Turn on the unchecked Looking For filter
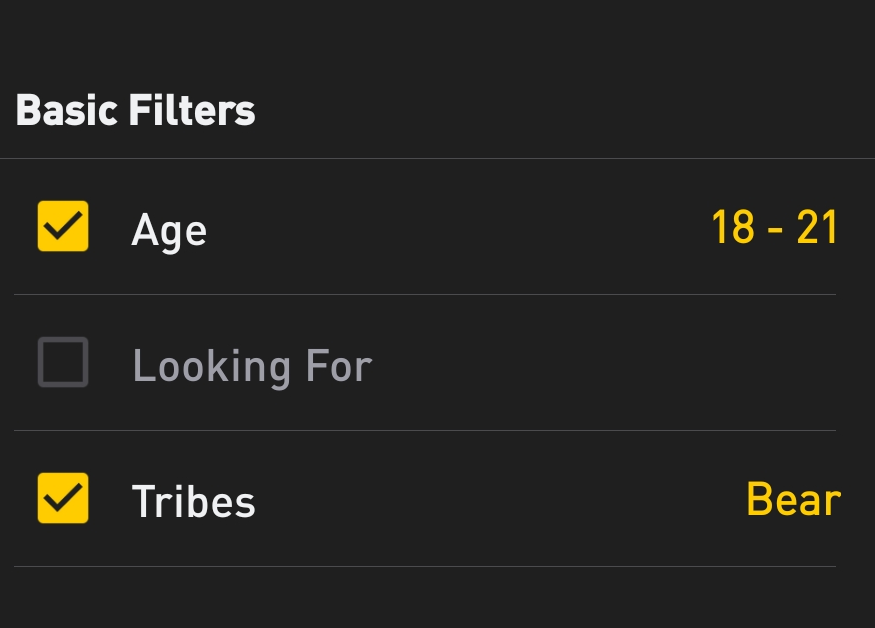 (x=63, y=362)
